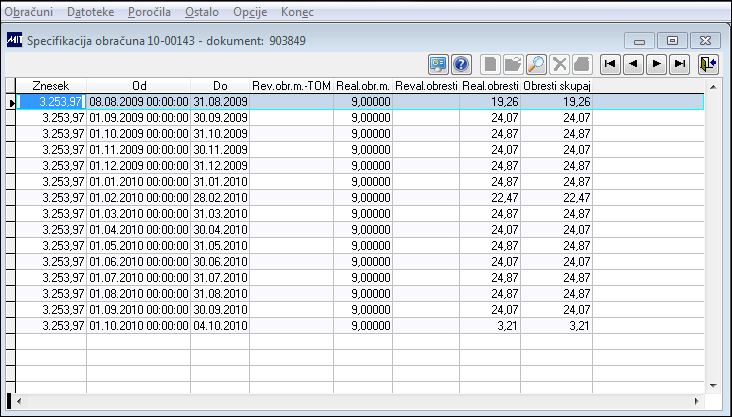Open the Poročila menu

149,12
